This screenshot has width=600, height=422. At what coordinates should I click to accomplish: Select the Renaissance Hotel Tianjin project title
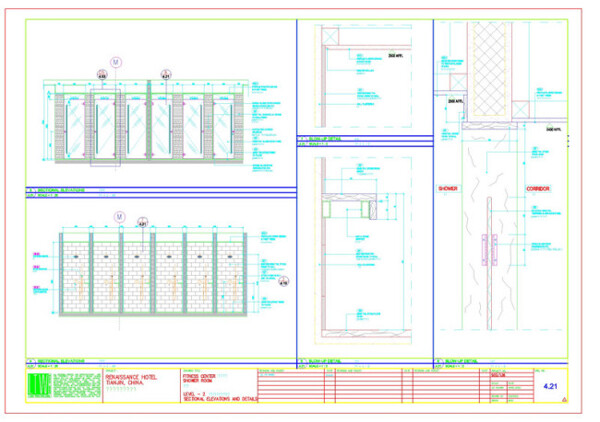(131, 380)
